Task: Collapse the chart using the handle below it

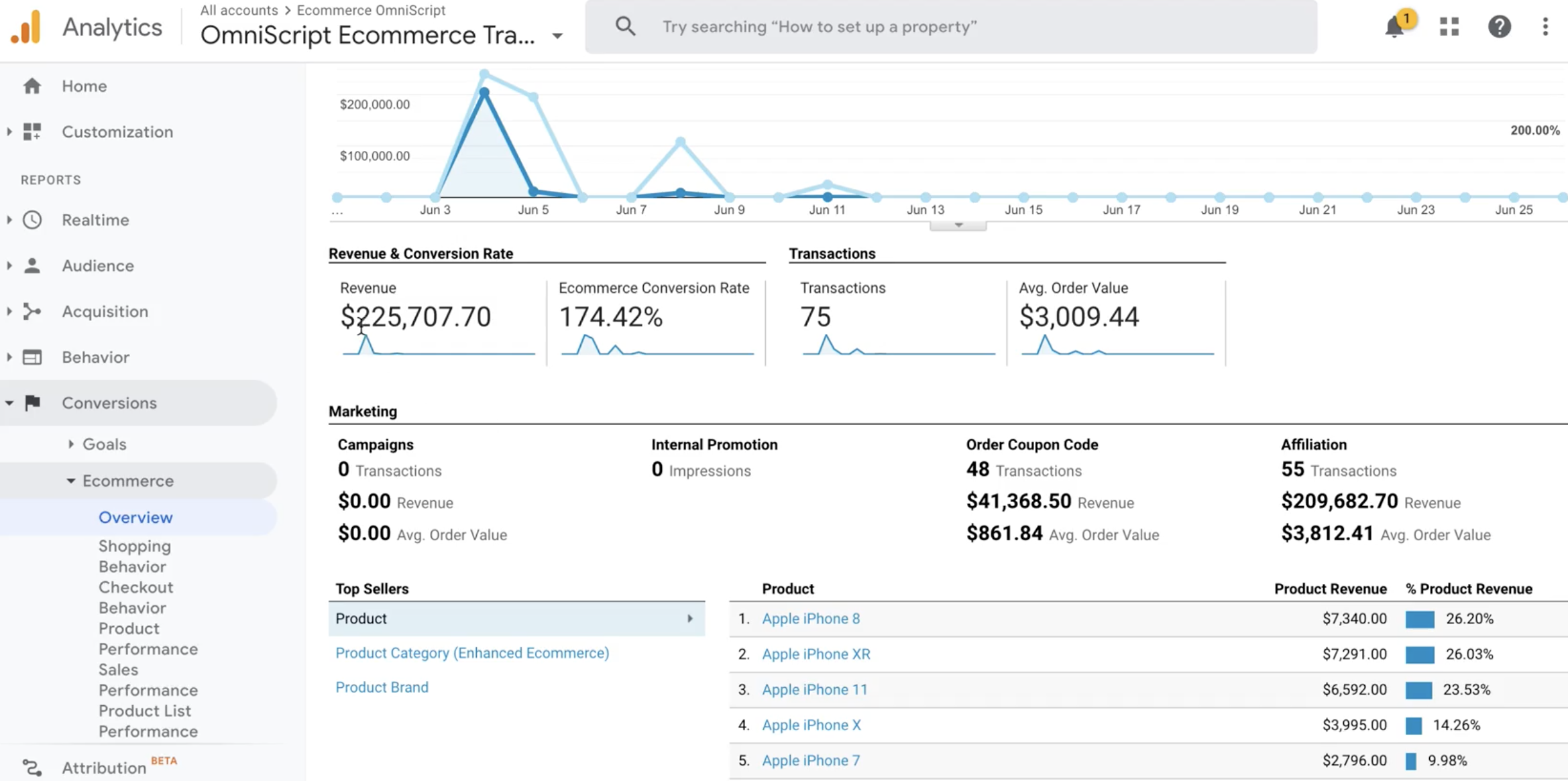Action: [958, 225]
